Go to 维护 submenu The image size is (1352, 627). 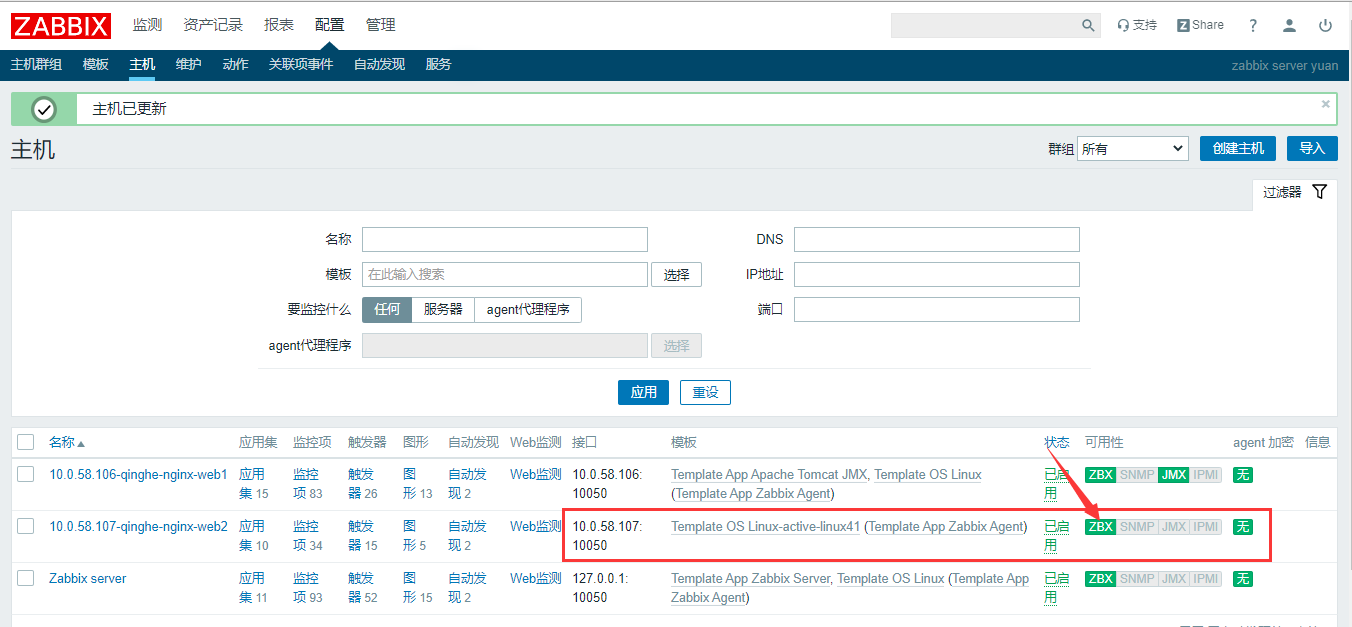189,65
